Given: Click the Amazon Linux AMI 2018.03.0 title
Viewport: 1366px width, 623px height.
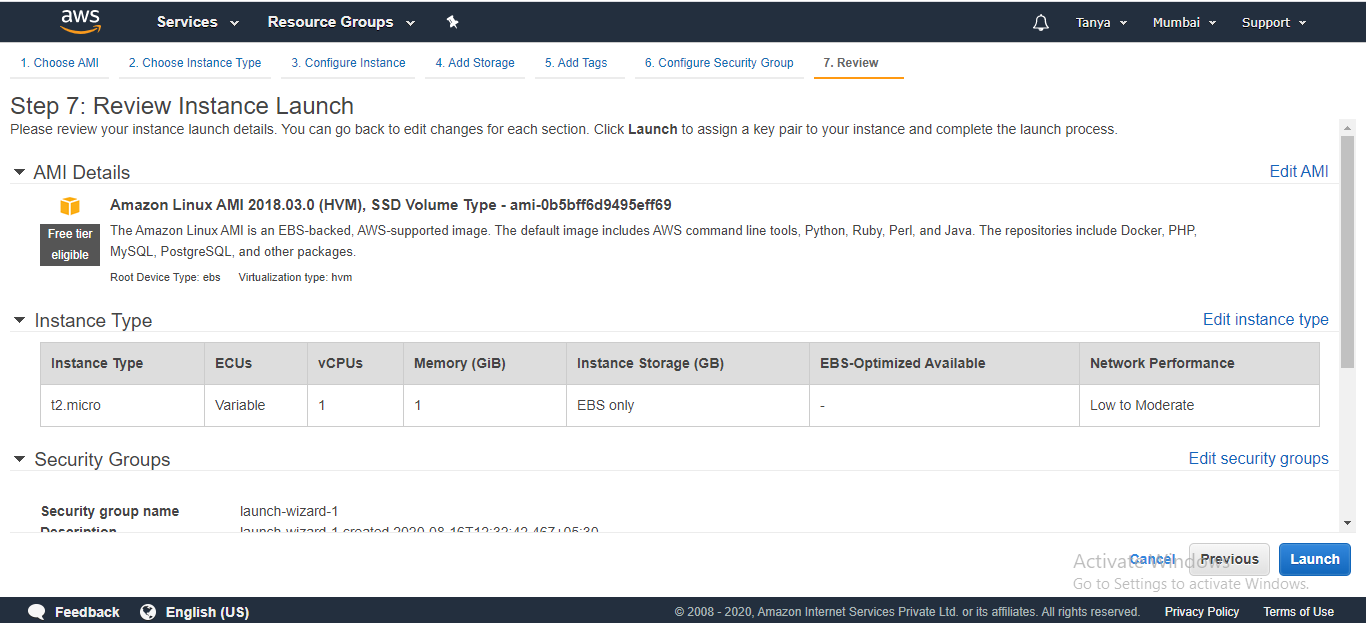Looking at the screenshot, I should 391,205.
